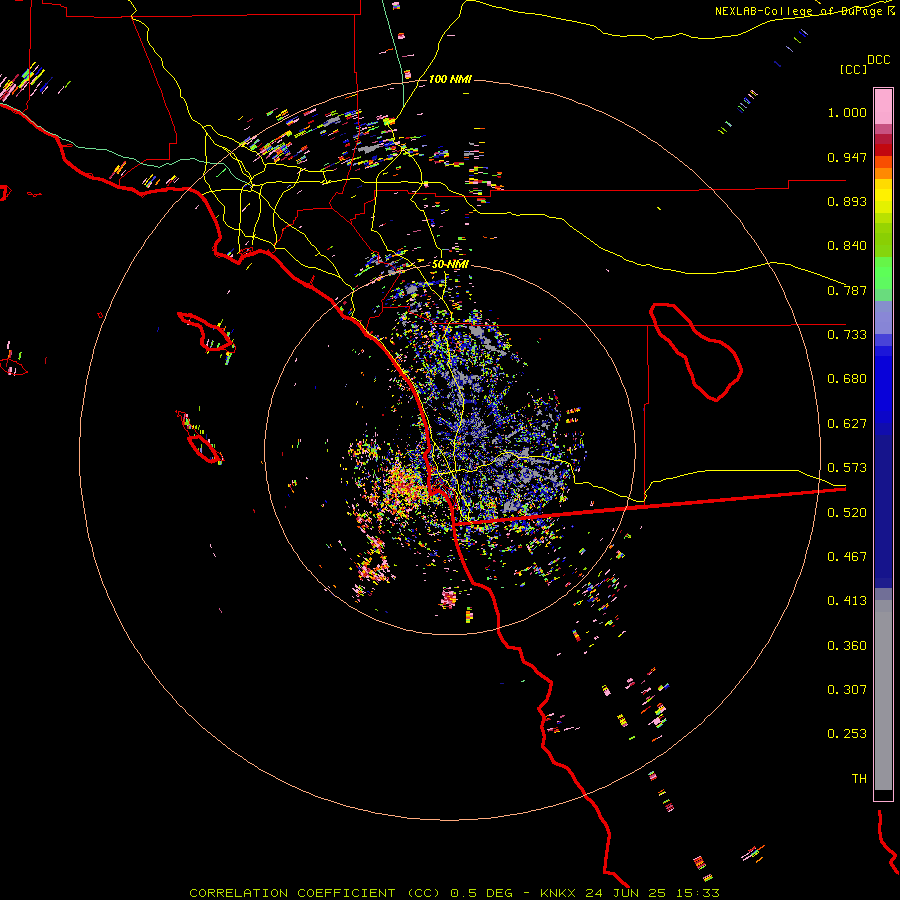Click the bright green segment of the color bar
The image size is (900, 900).
click(x=883, y=273)
